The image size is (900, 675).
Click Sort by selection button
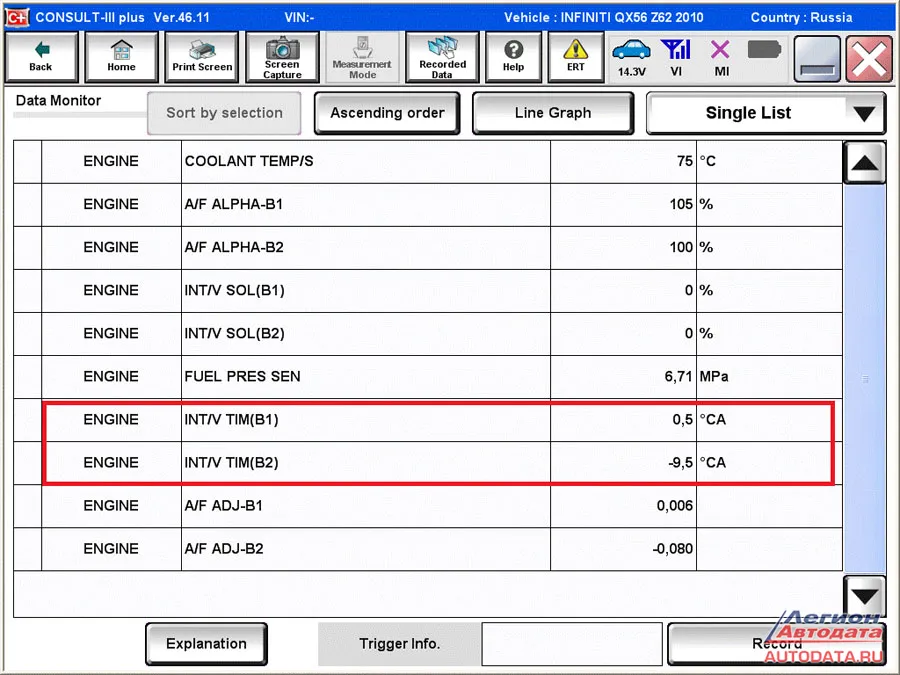(224, 113)
